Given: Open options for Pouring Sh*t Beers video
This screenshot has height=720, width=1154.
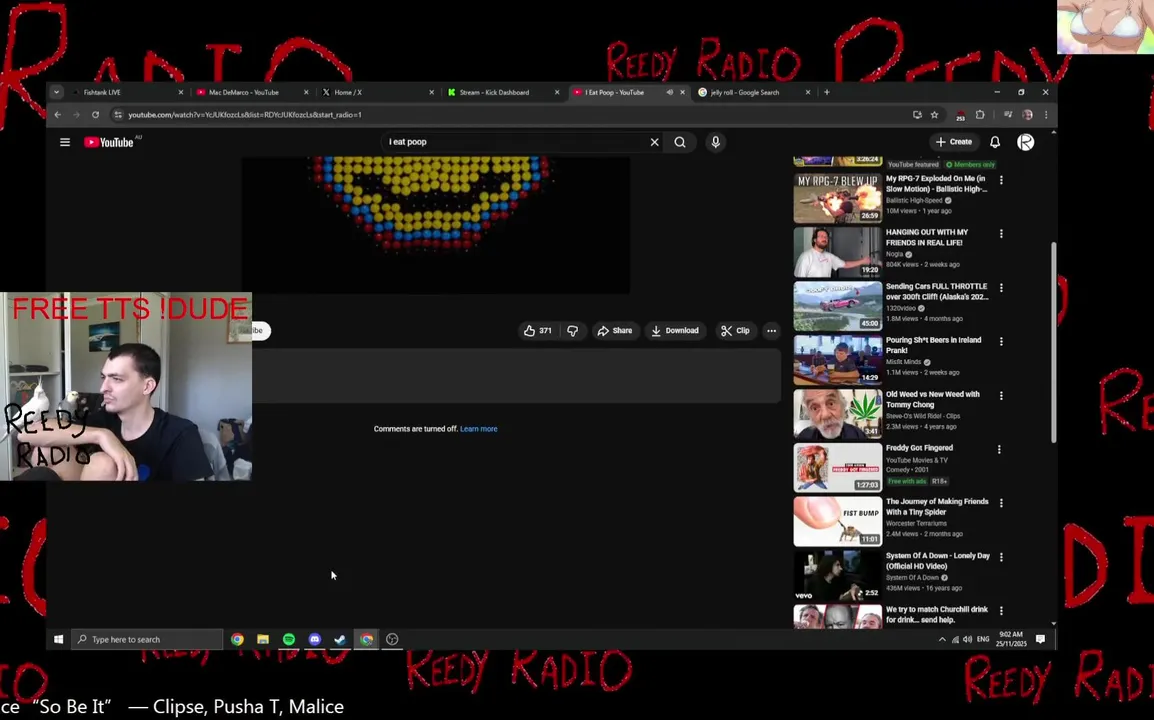Looking at the screenshot, I should [1001, 342].
